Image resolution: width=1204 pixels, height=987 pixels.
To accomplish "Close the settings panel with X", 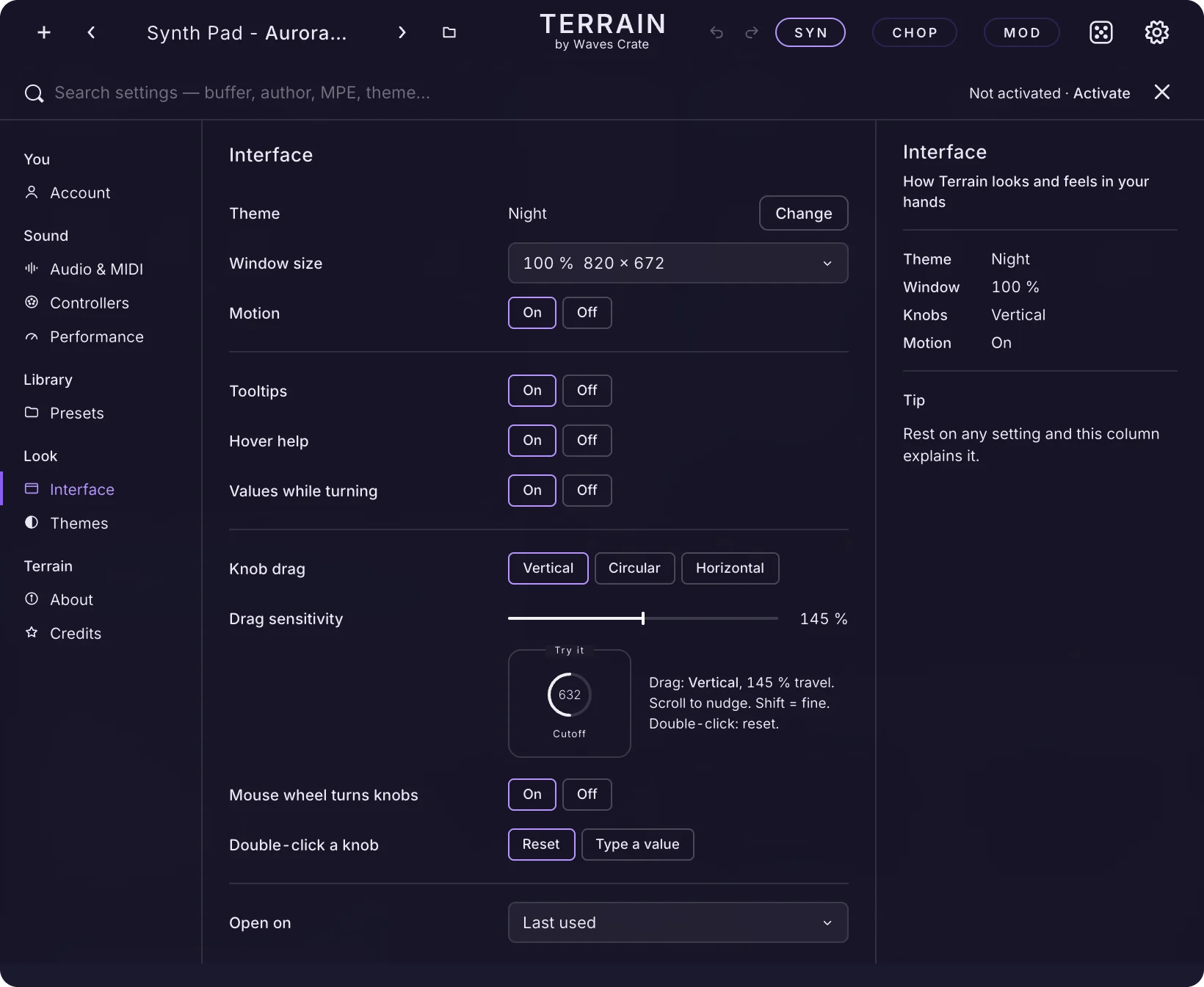I will [x=1162, y=92].
